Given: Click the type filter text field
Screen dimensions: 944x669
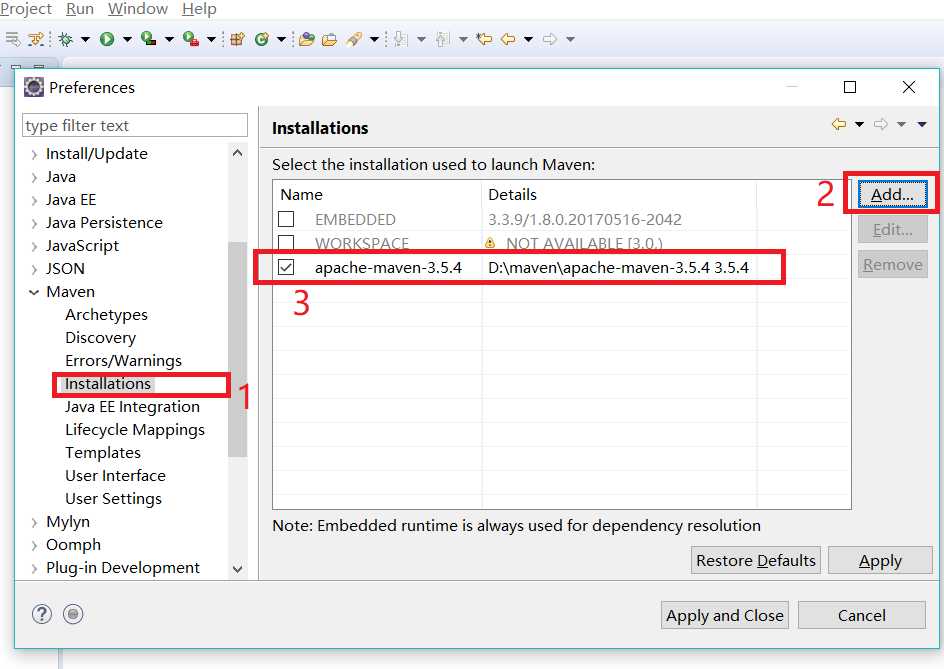Looking at the screenshot, I should pyautogui.click(x=135, y=125).
